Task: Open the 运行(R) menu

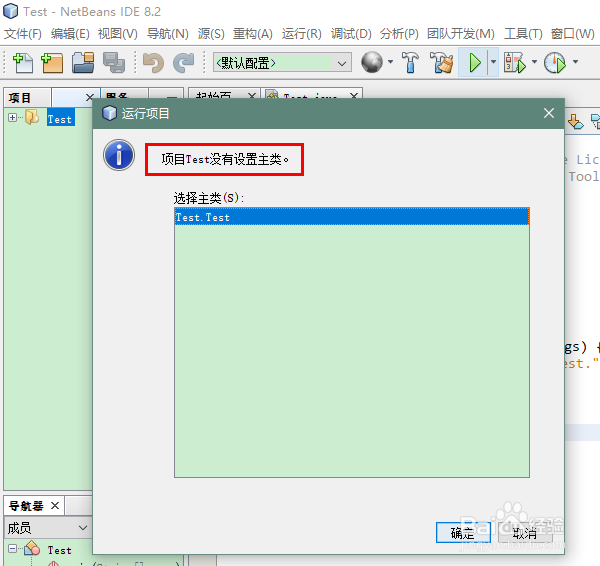Action: coord(302,34)
